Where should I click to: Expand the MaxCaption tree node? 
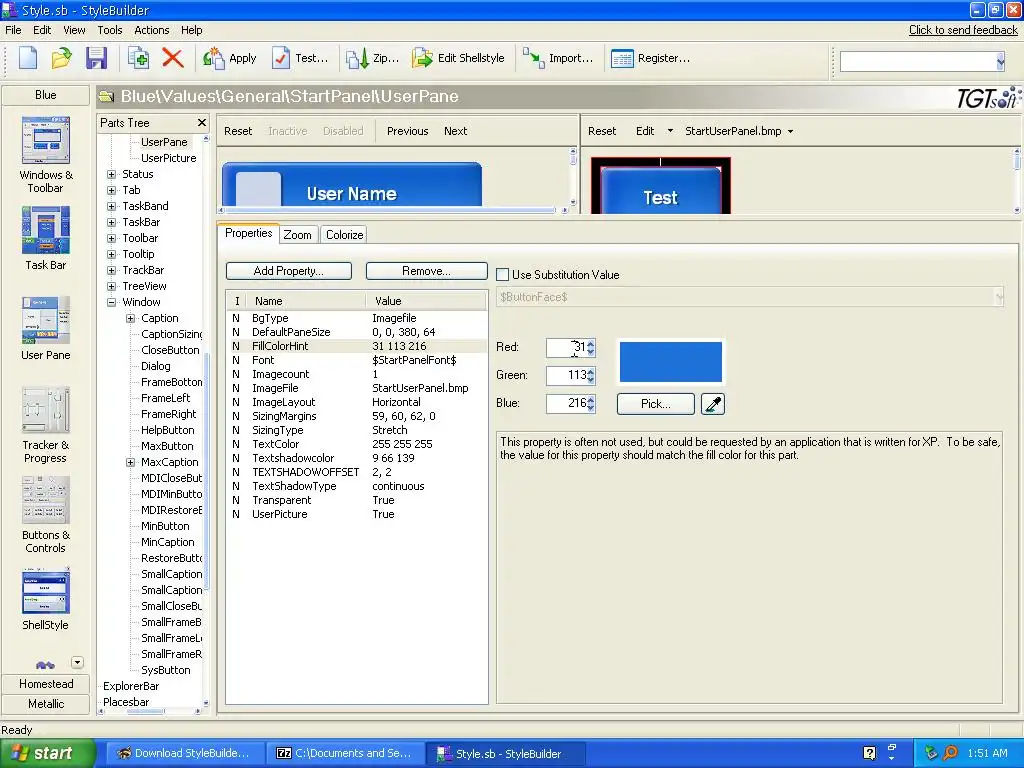(131, 462)
